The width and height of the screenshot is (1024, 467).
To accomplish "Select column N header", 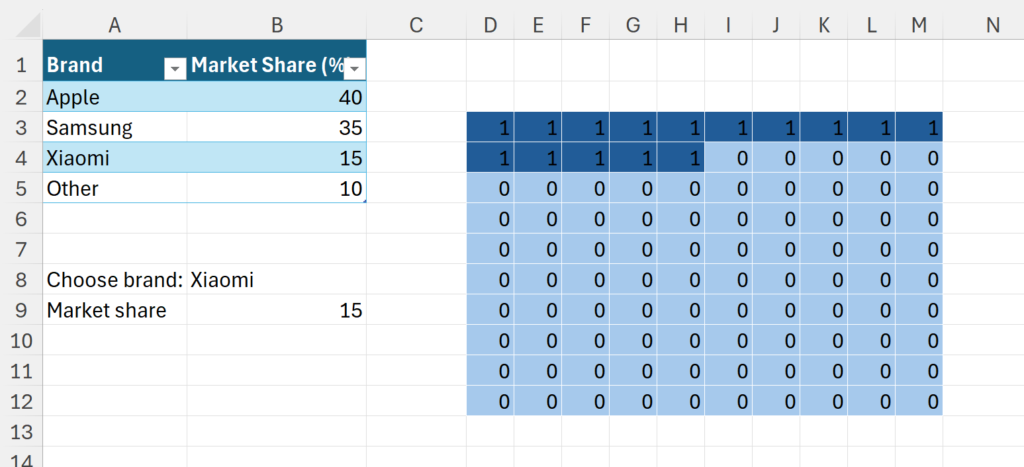I will 992,26.
